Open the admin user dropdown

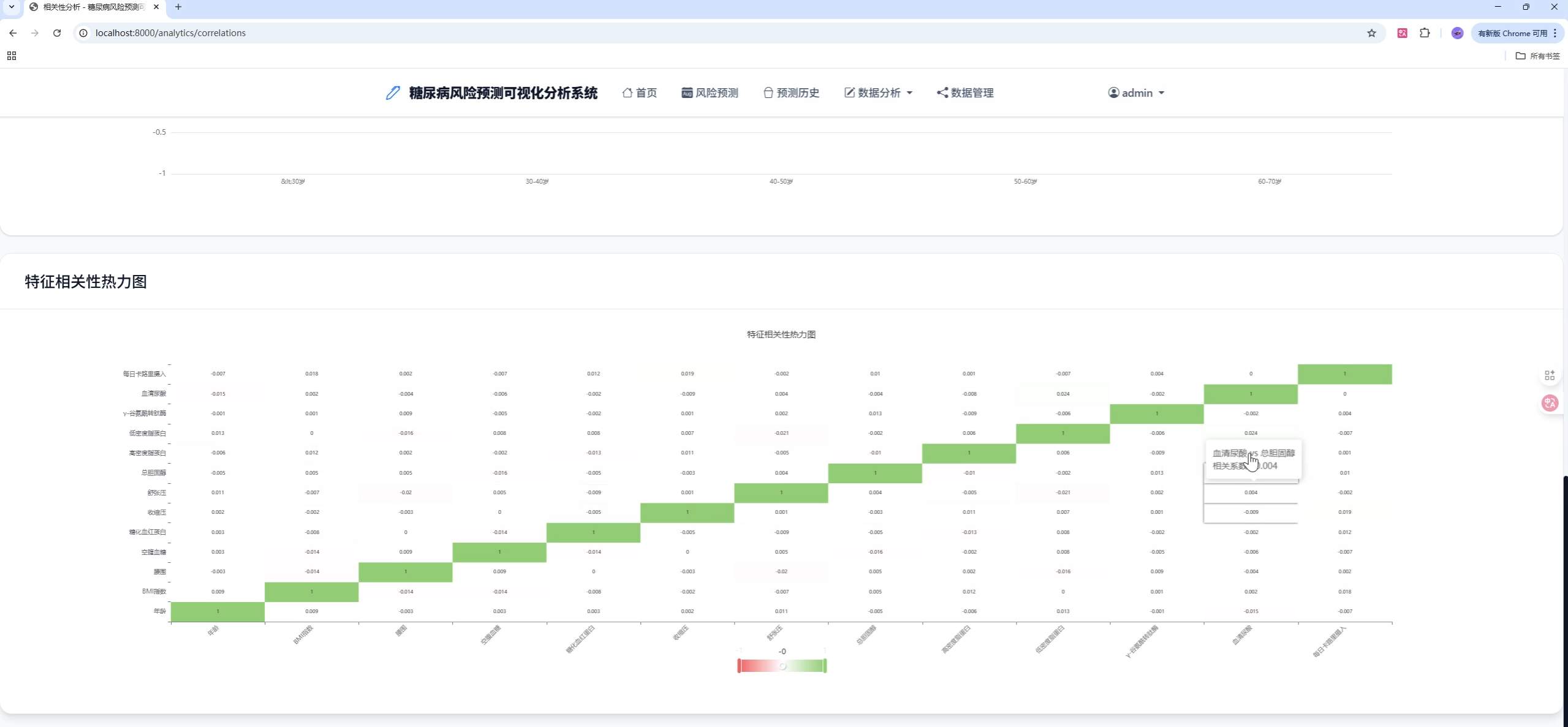[1136, 93]
